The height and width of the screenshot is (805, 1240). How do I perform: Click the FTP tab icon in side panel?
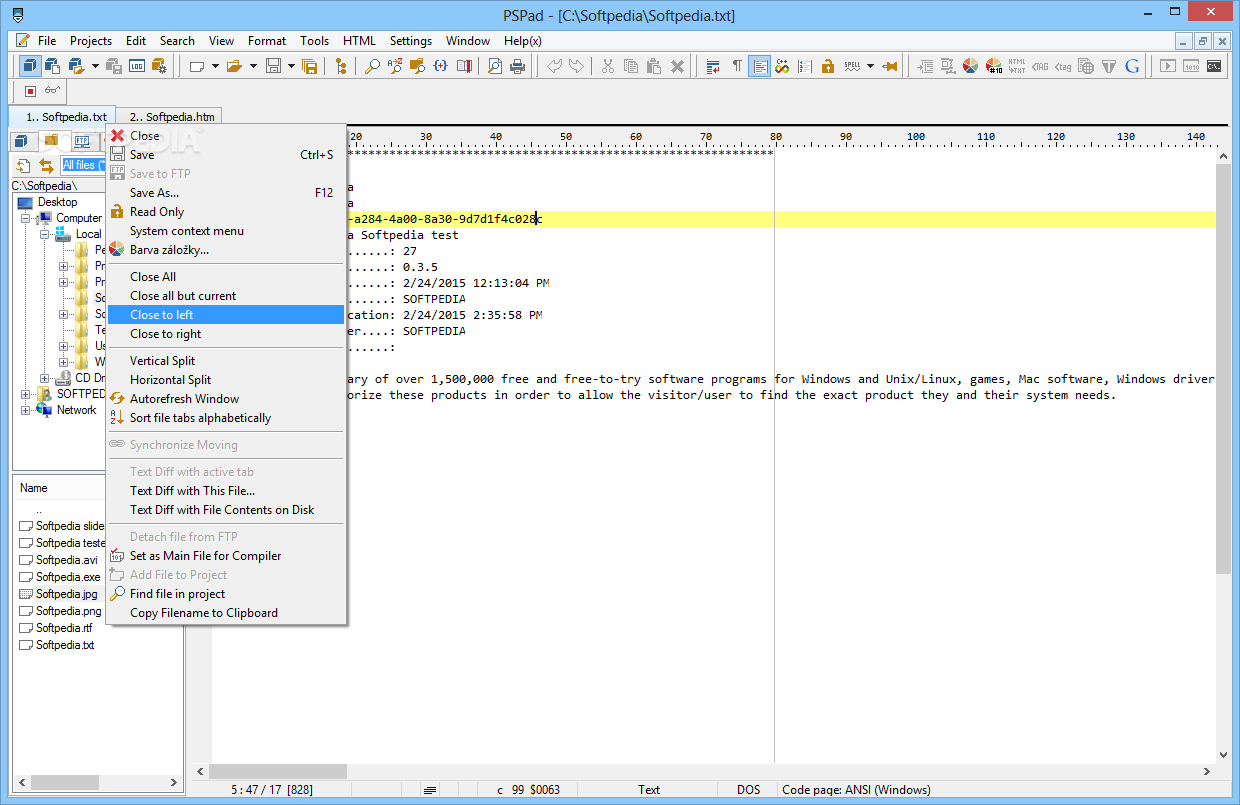click(82, 140)
